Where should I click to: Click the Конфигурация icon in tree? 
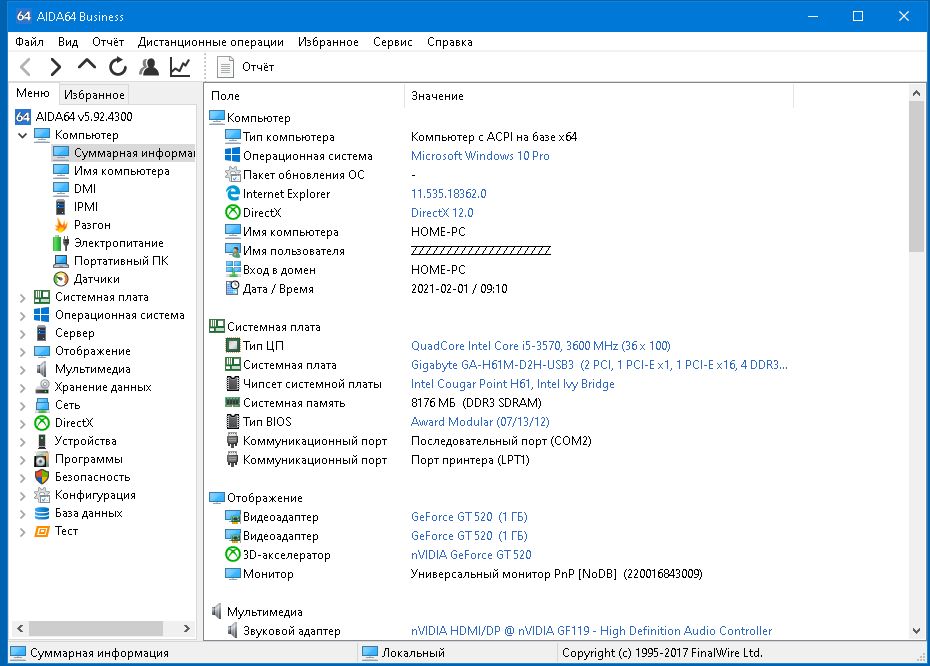click(x=42, y=495)
